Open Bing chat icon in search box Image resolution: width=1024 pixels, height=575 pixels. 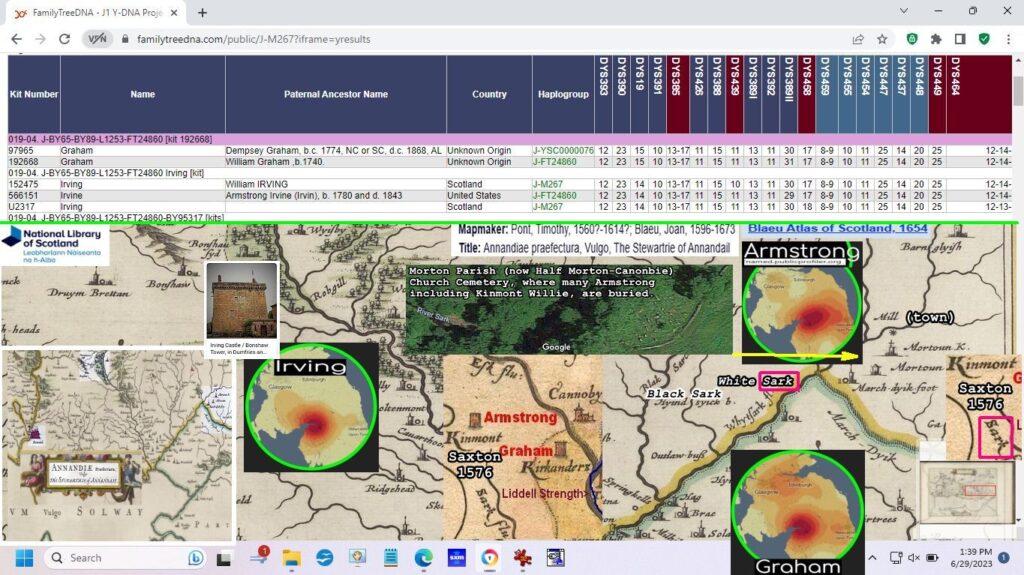(195, 558)
